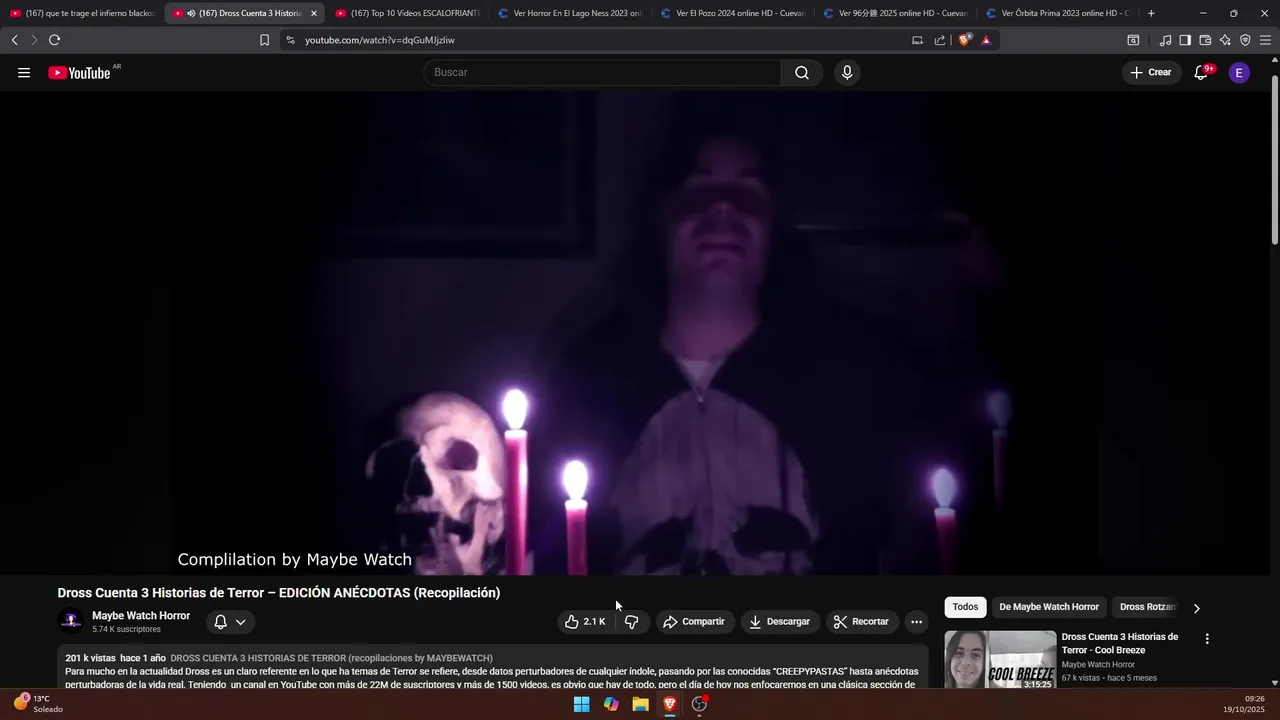This screenshot has height=720, width=1280.
Task: Open notification options for this channel
Action: point(230,622)
